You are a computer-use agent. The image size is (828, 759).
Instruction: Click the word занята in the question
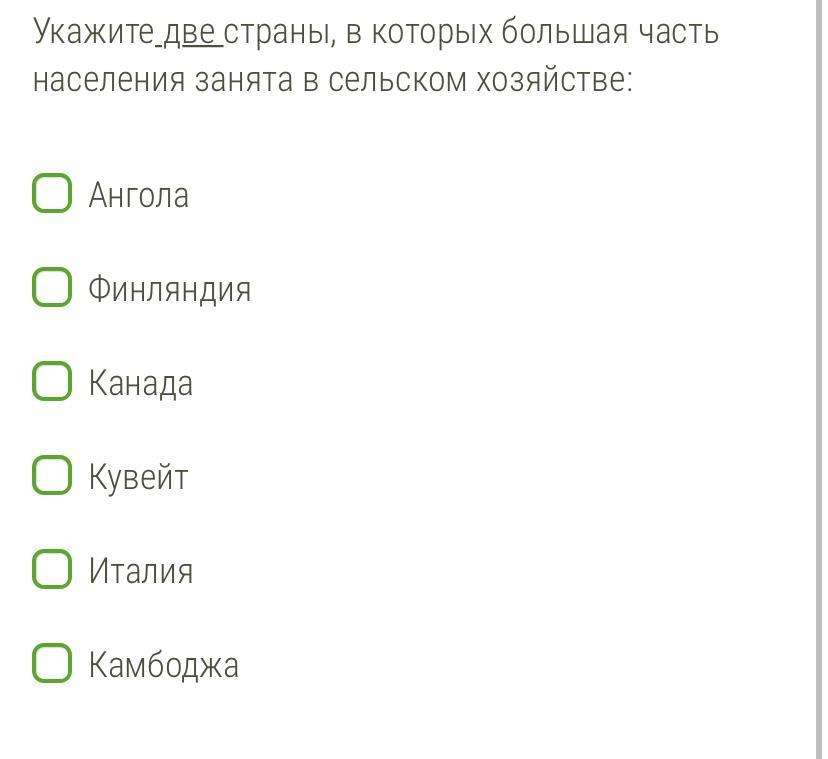pos(243,81)
